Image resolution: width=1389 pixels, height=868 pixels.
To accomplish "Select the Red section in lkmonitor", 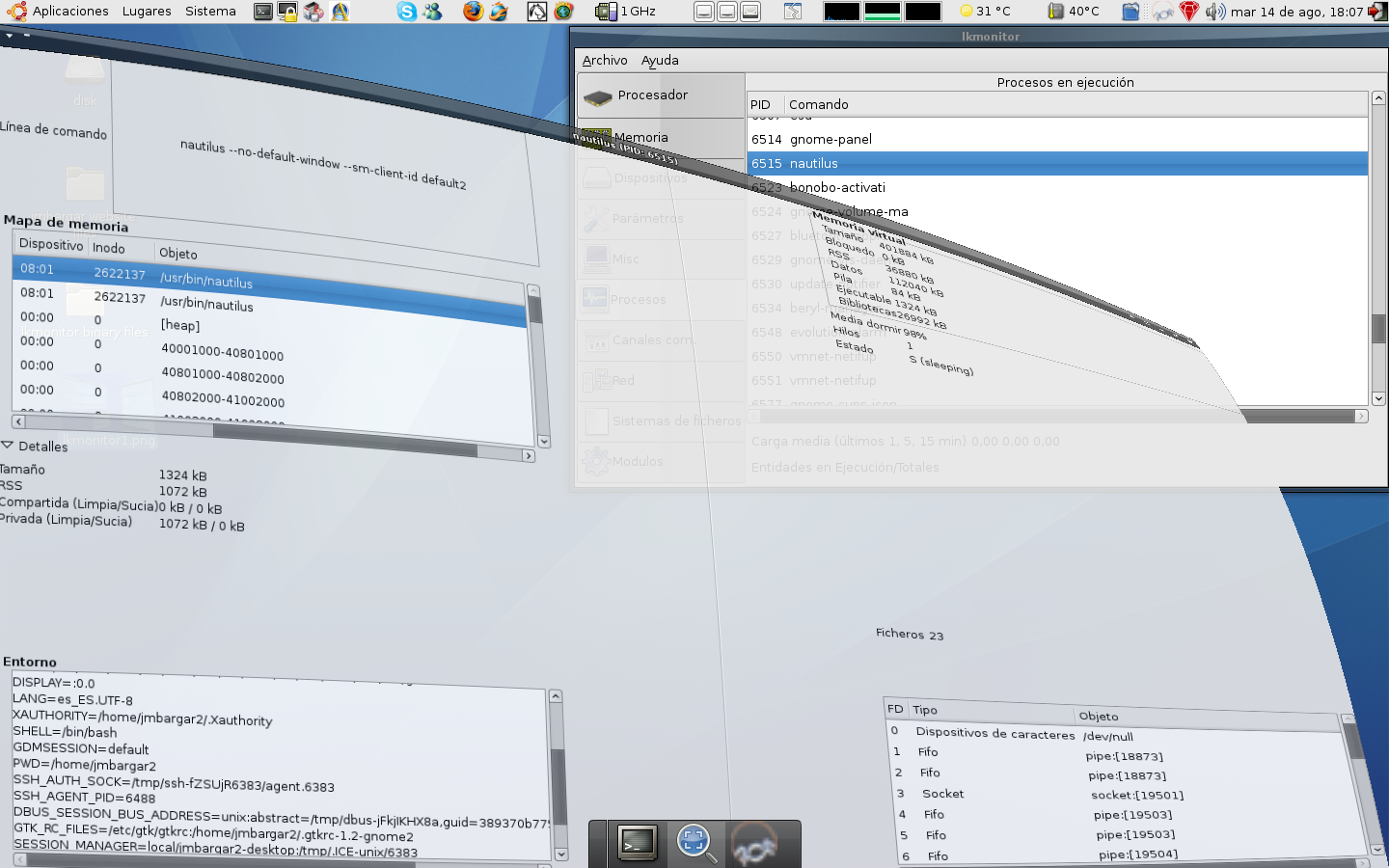I will [x=661, y=381].
